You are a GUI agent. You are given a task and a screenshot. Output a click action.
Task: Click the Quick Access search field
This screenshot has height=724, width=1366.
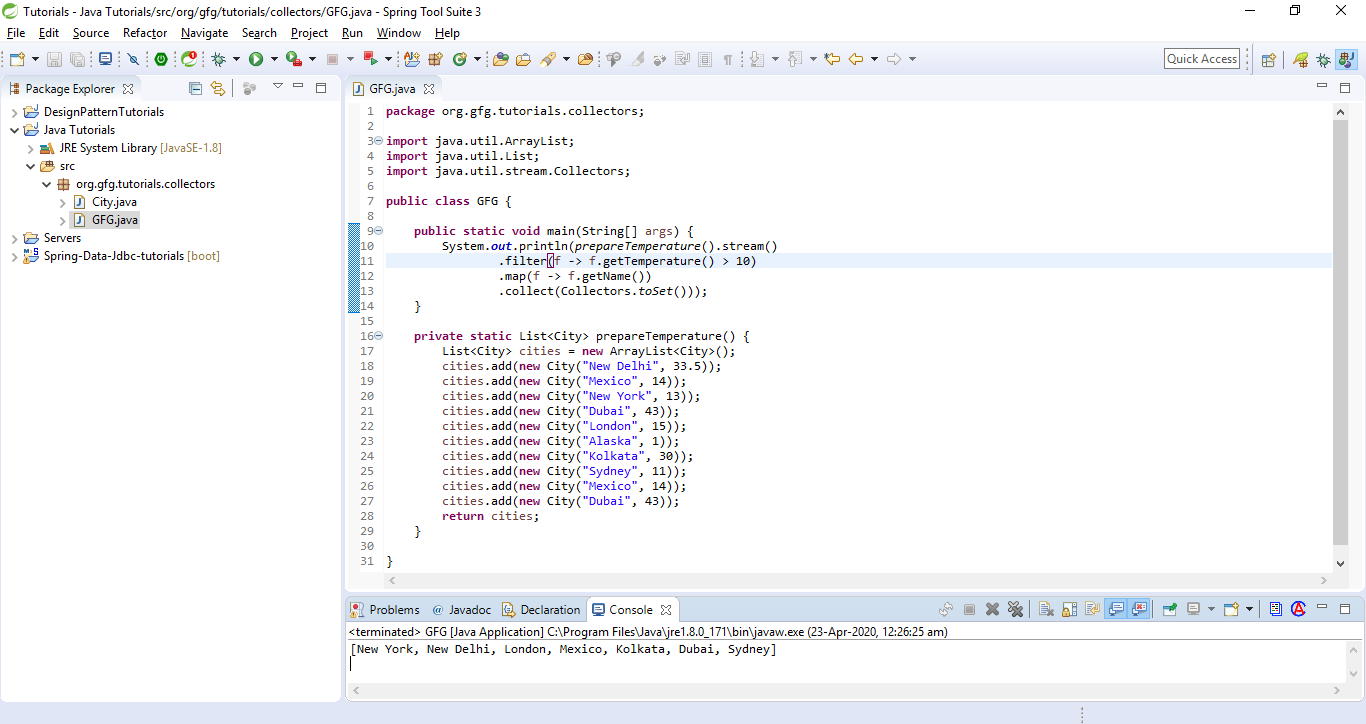point(1202,59)
